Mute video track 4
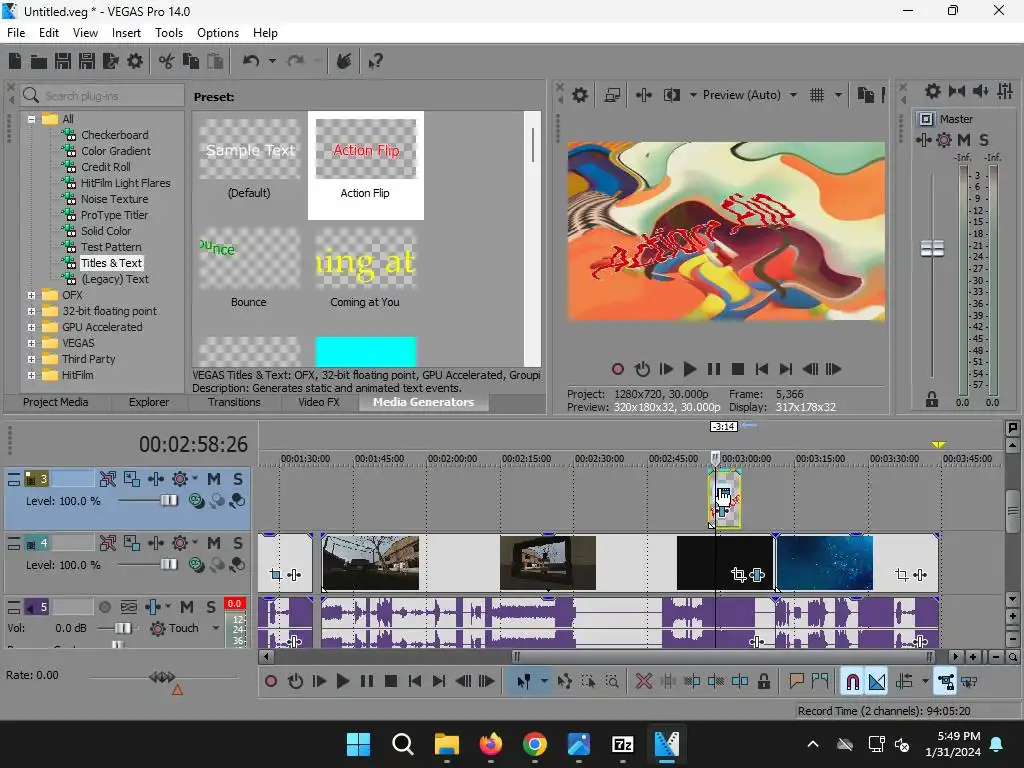Screen dimensions: 1024x768 (x=214, y=543)
